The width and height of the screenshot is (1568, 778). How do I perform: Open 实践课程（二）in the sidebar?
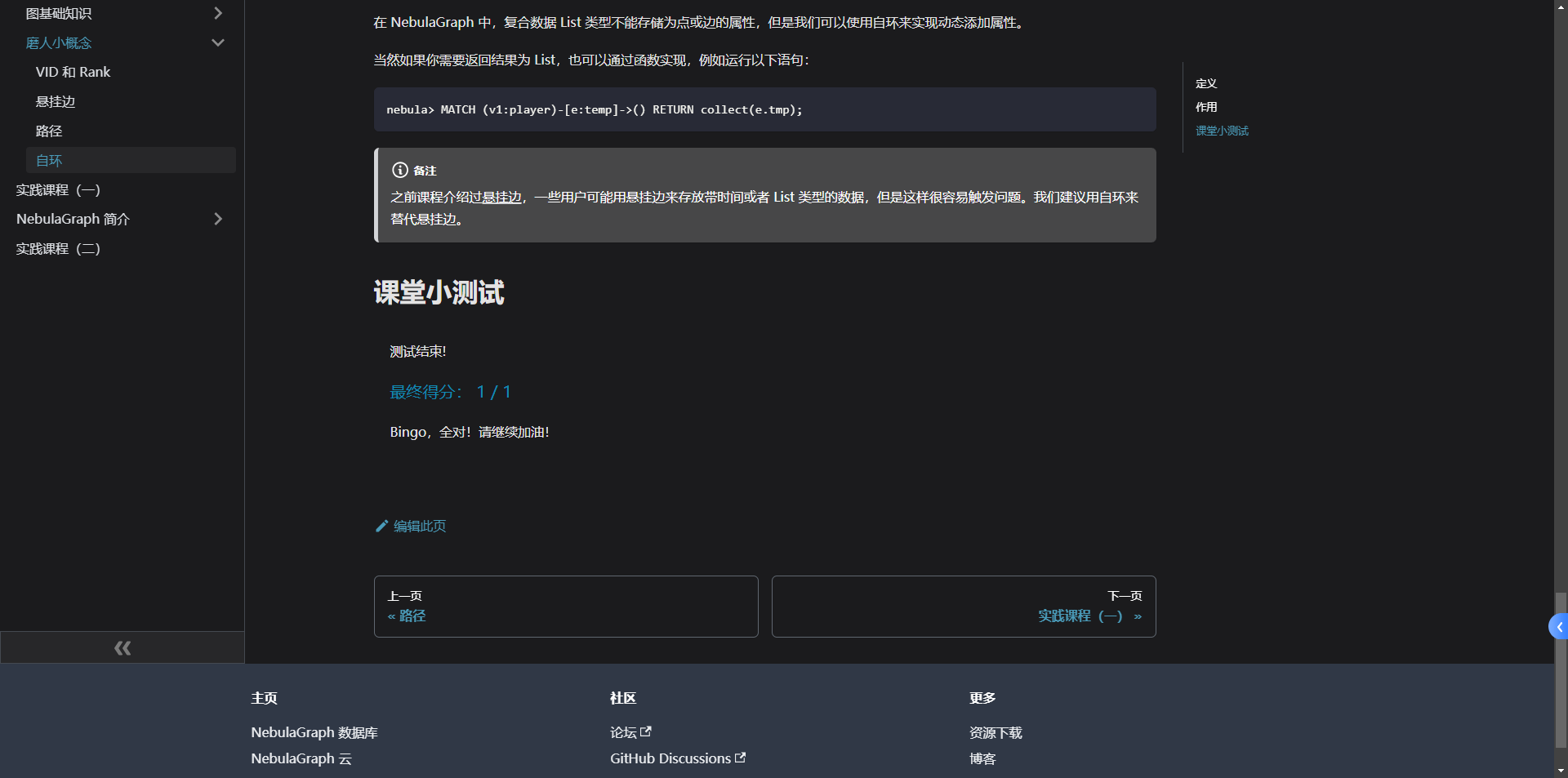tap(58, 248)
